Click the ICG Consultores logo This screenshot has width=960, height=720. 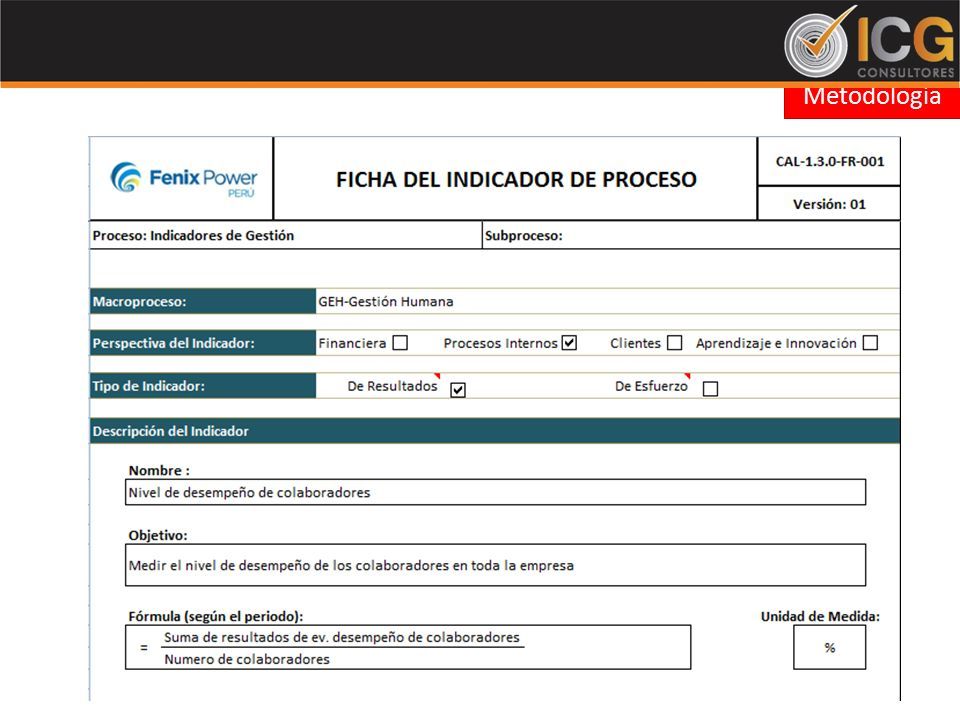pos(869,42)
